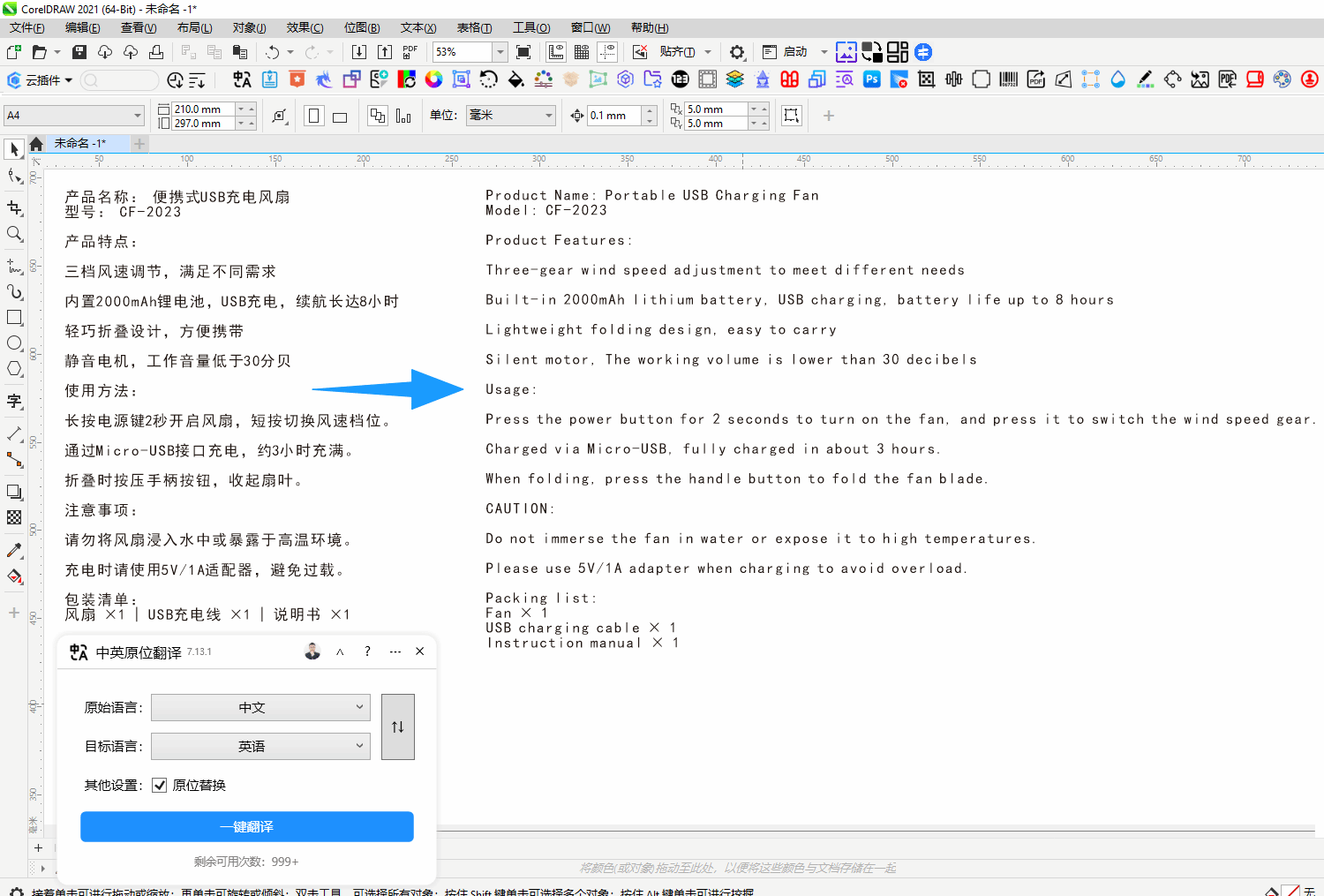Viewport: 1324px width, 896px height.
Task: Open the 文件(F) menu
Action: (x=27, y=28)
